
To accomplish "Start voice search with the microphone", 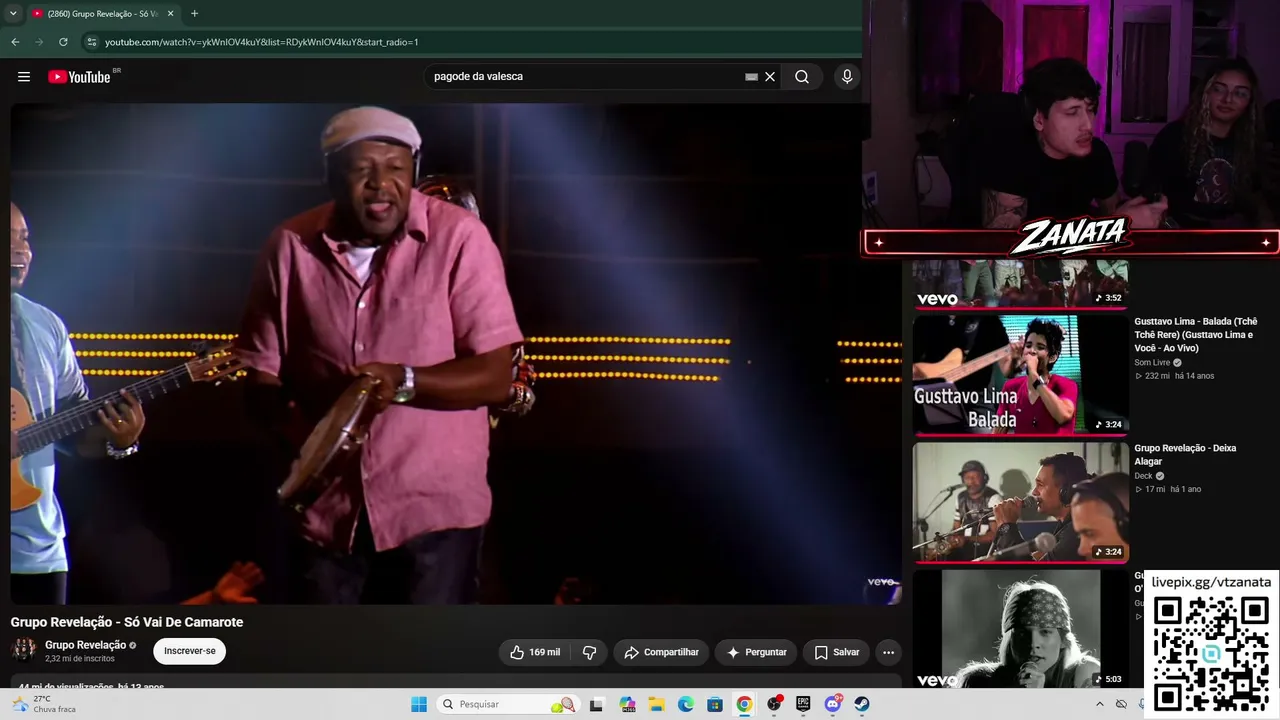I will (x=847, y=77).
